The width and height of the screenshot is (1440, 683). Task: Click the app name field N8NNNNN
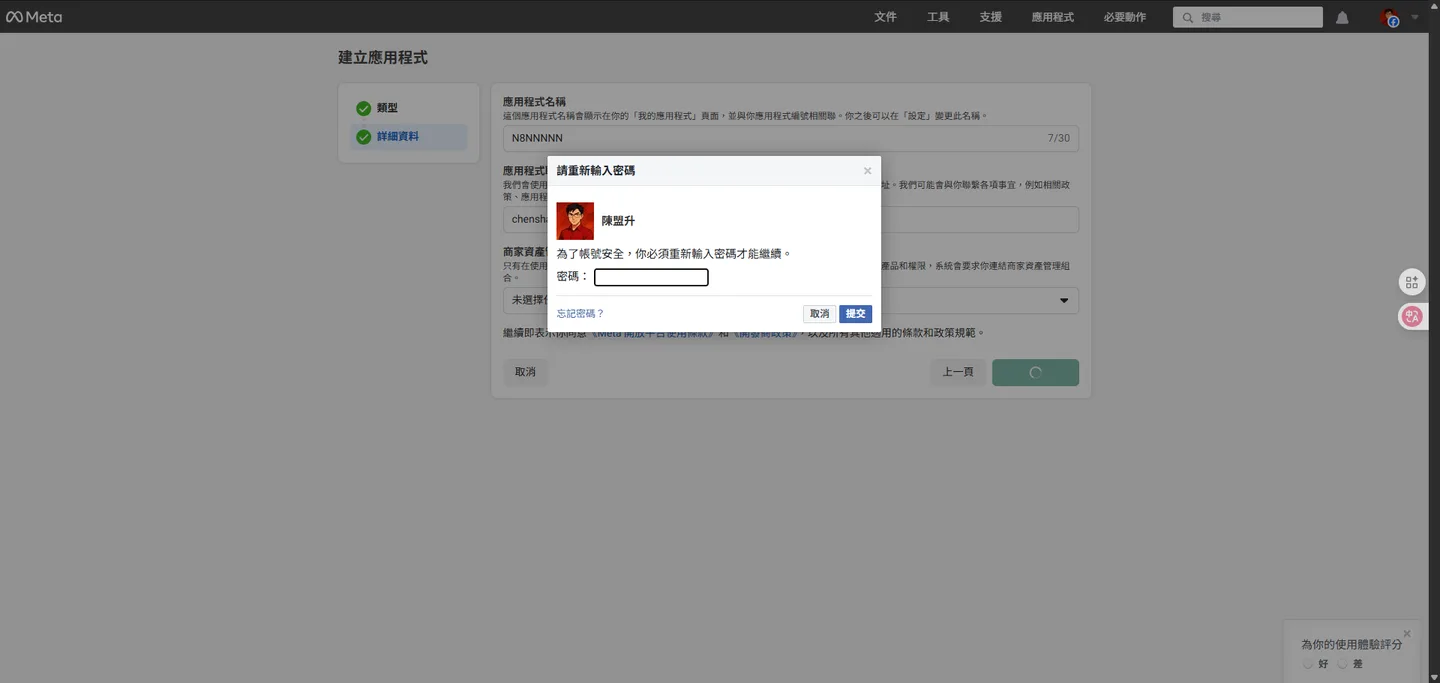[x=790, y=138]
